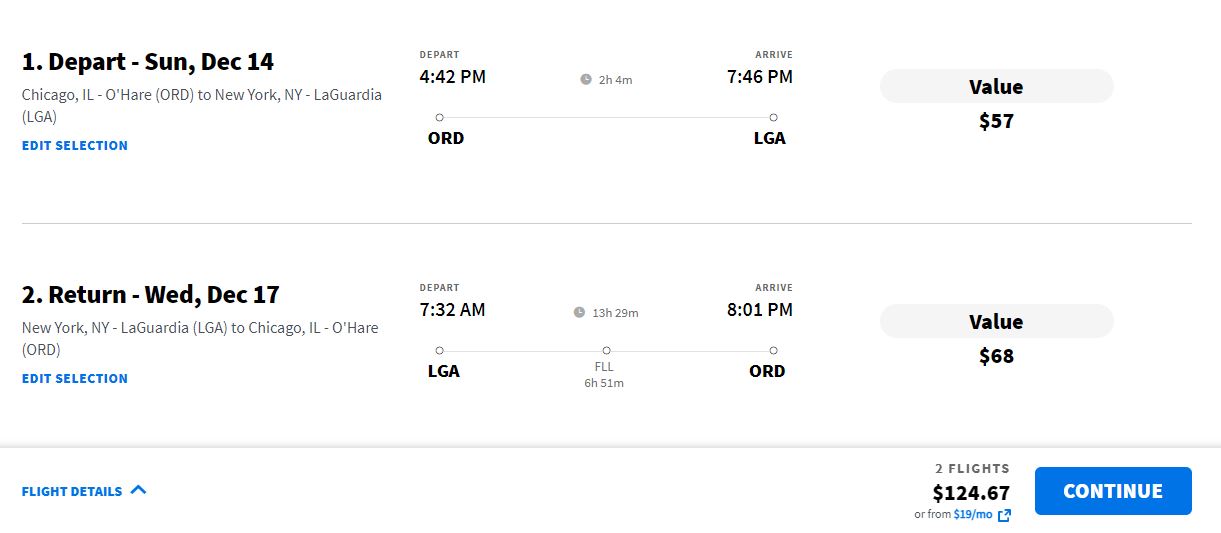Collapse the Flight Details chevron arrow
This screenshot has height=533, width=1221.
point(138,490)
